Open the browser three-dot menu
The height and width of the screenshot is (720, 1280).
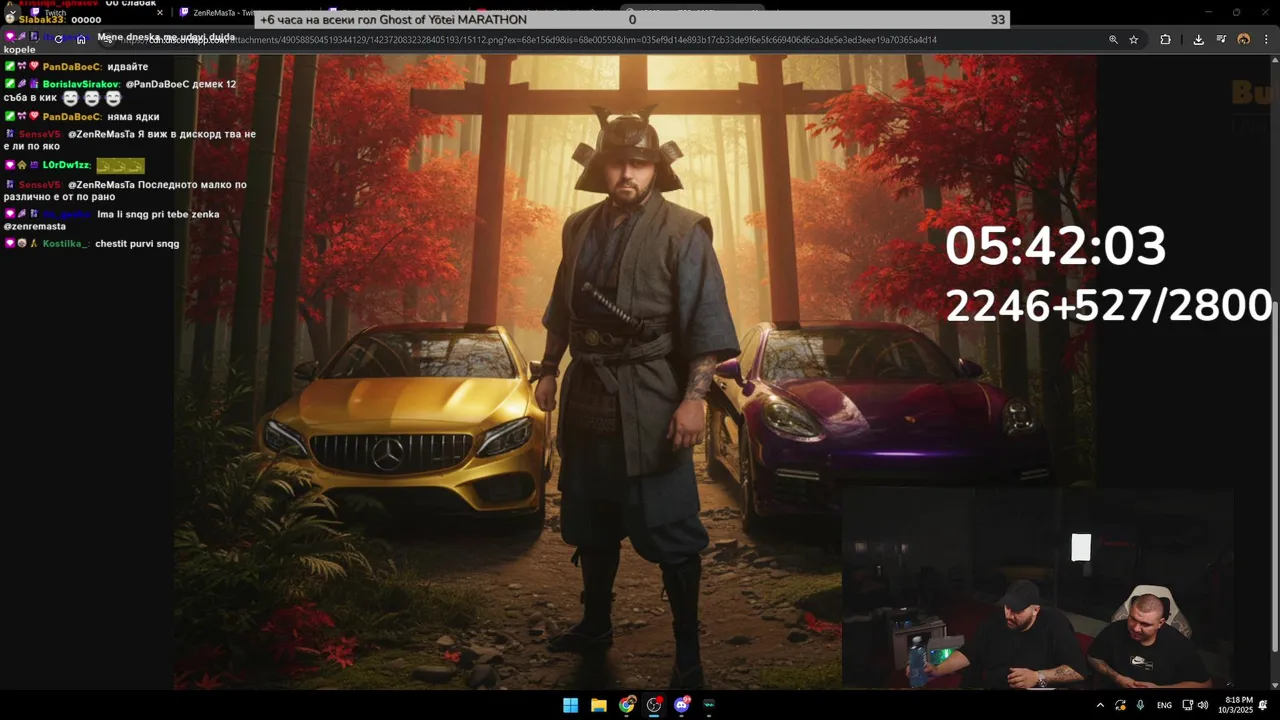[x=1266, y=40]
